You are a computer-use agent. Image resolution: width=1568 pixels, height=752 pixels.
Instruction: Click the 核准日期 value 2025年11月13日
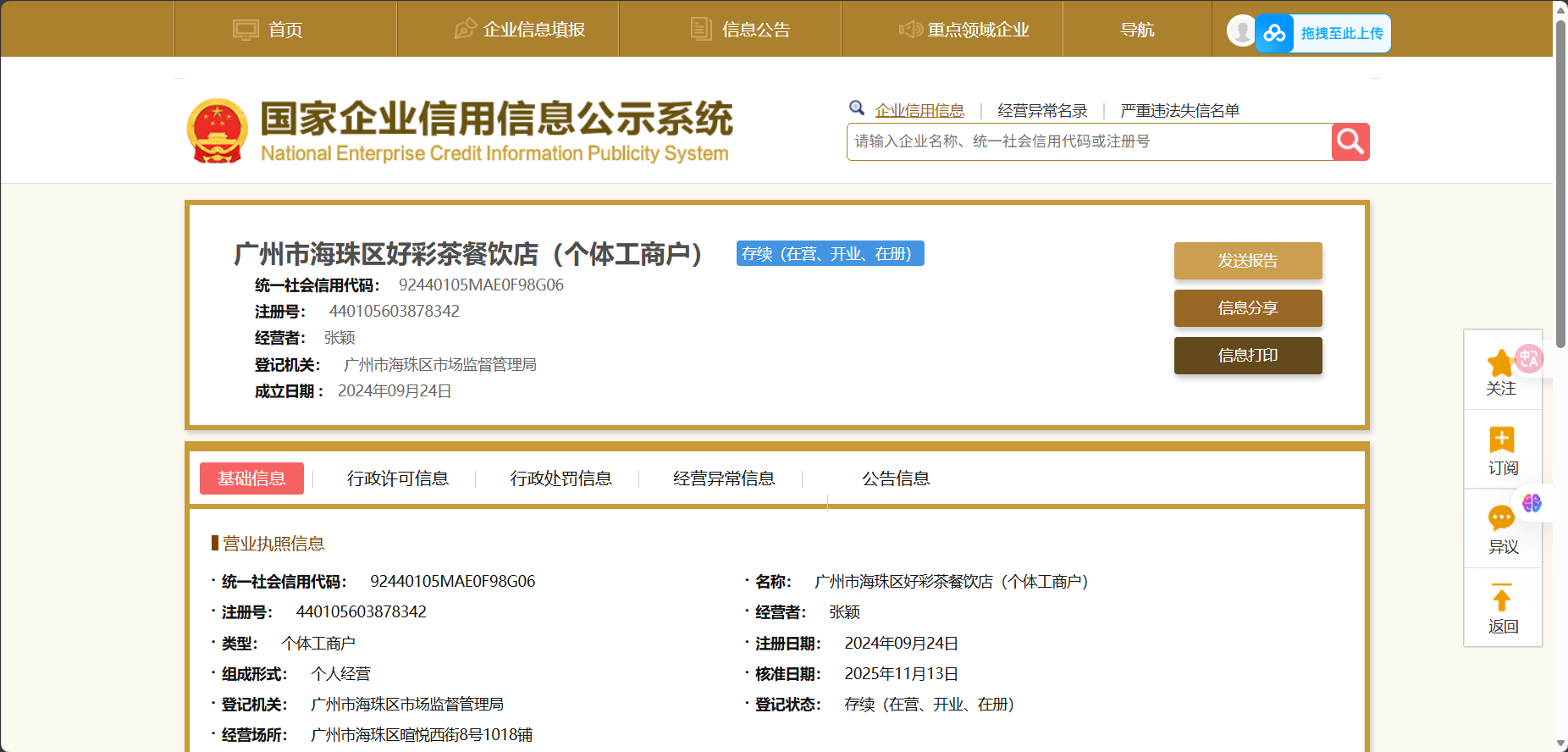901,673
